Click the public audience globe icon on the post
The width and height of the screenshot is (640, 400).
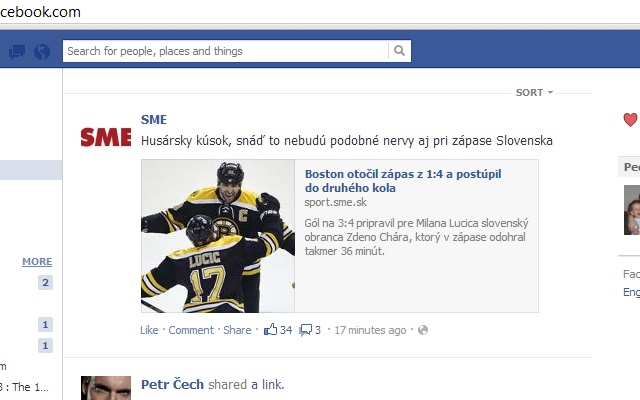[x=423, y=330]
